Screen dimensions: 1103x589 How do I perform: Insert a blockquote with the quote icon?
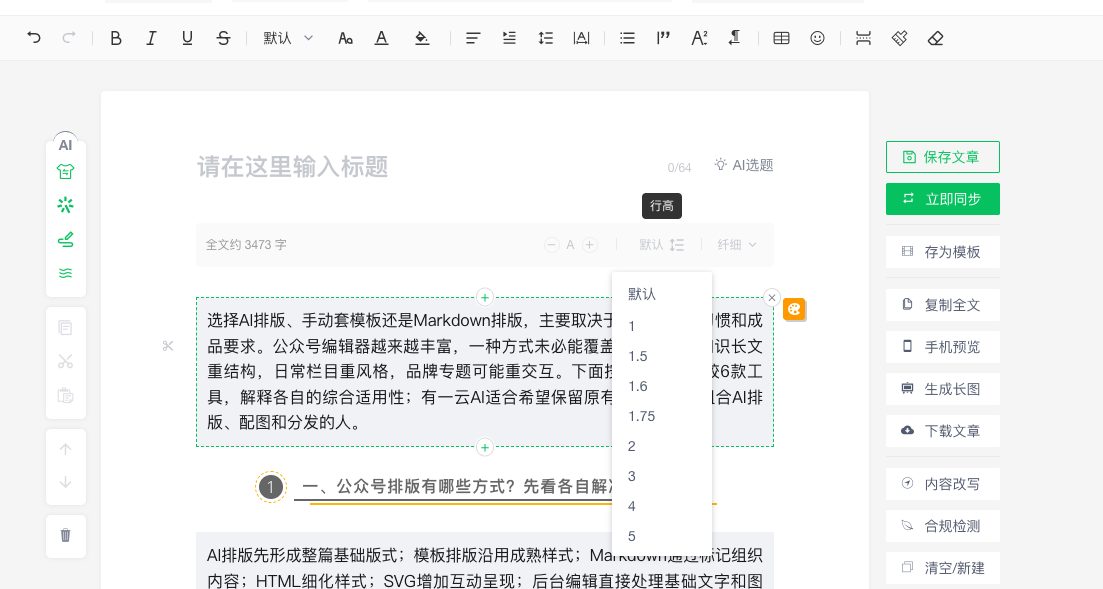(663, 38)
